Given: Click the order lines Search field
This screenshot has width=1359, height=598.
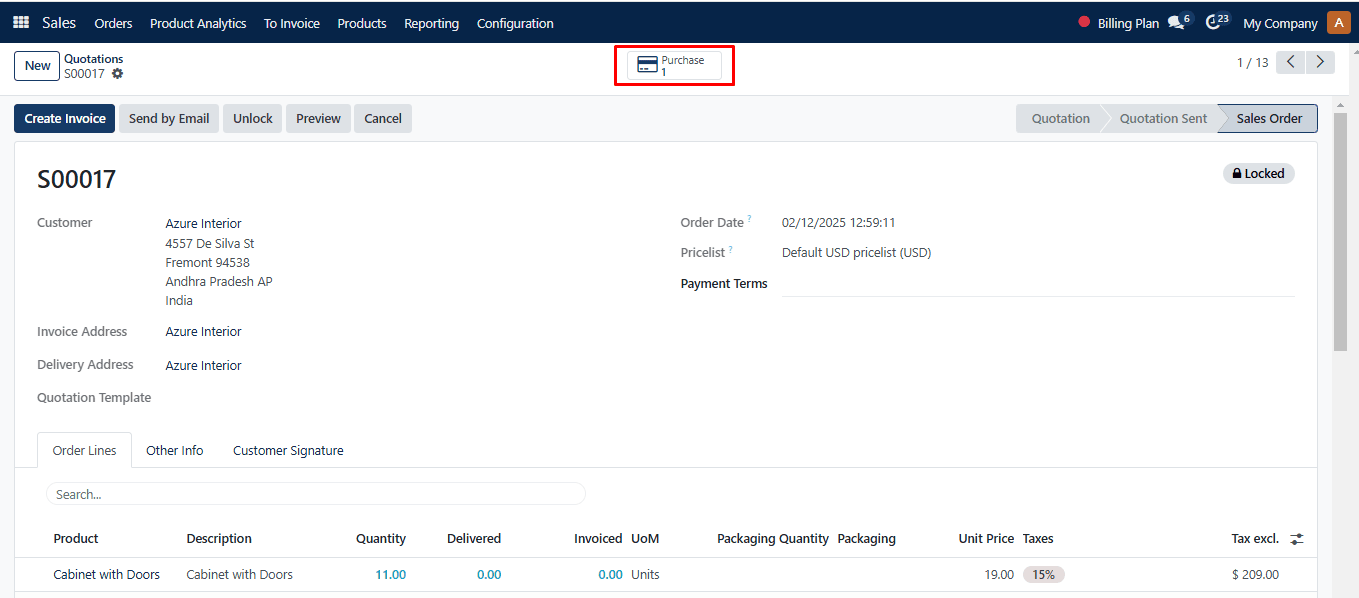Looking at the screenshot, I should (316, 494).
